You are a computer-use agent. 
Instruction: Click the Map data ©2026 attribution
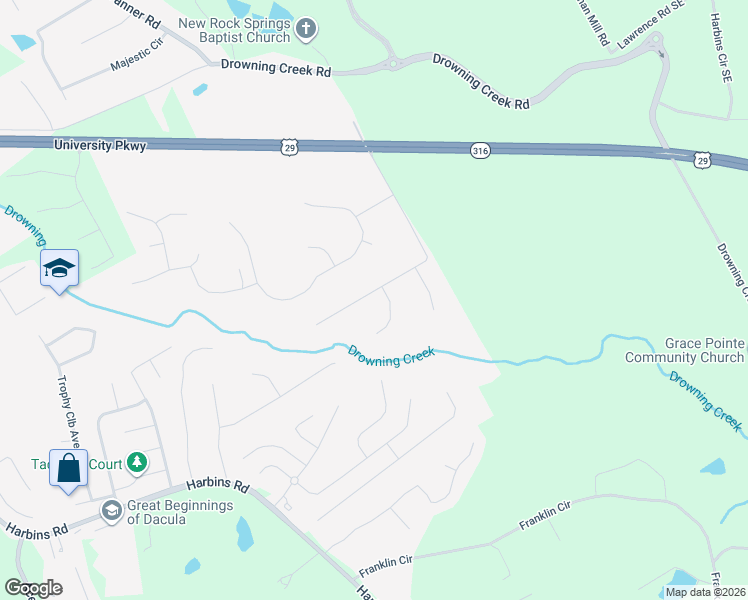(705, 592)
